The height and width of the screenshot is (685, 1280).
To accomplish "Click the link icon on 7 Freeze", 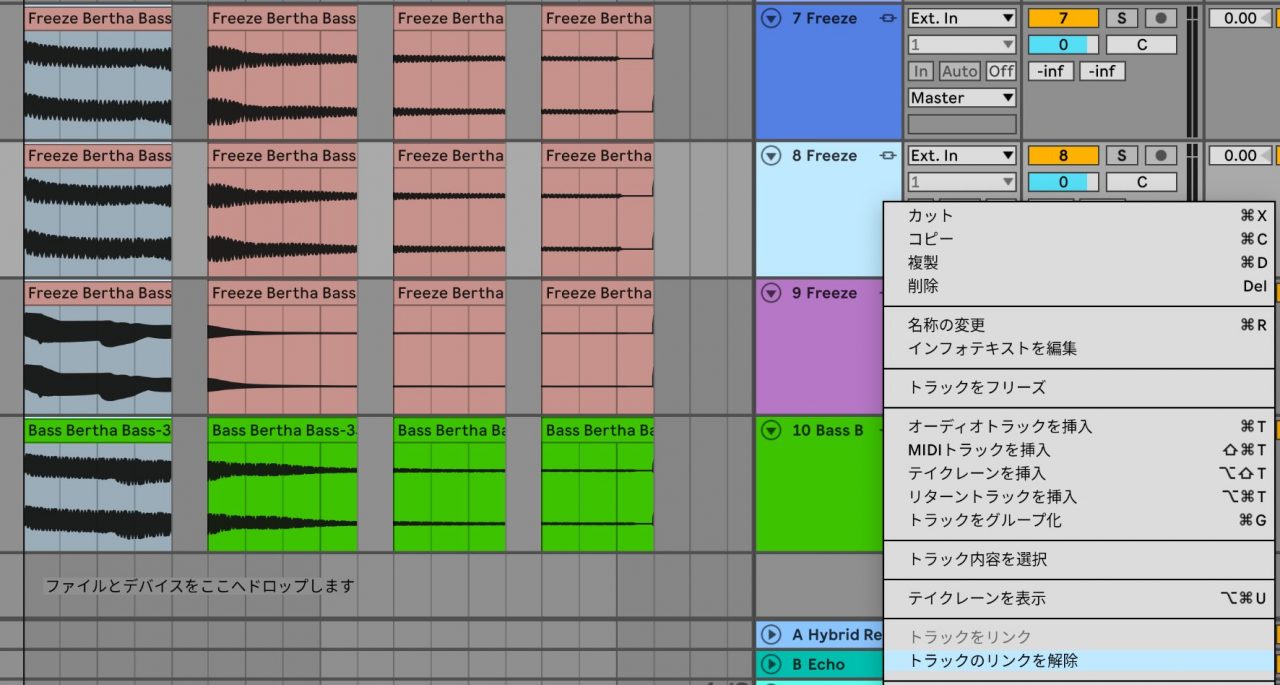I will point(887,18).
